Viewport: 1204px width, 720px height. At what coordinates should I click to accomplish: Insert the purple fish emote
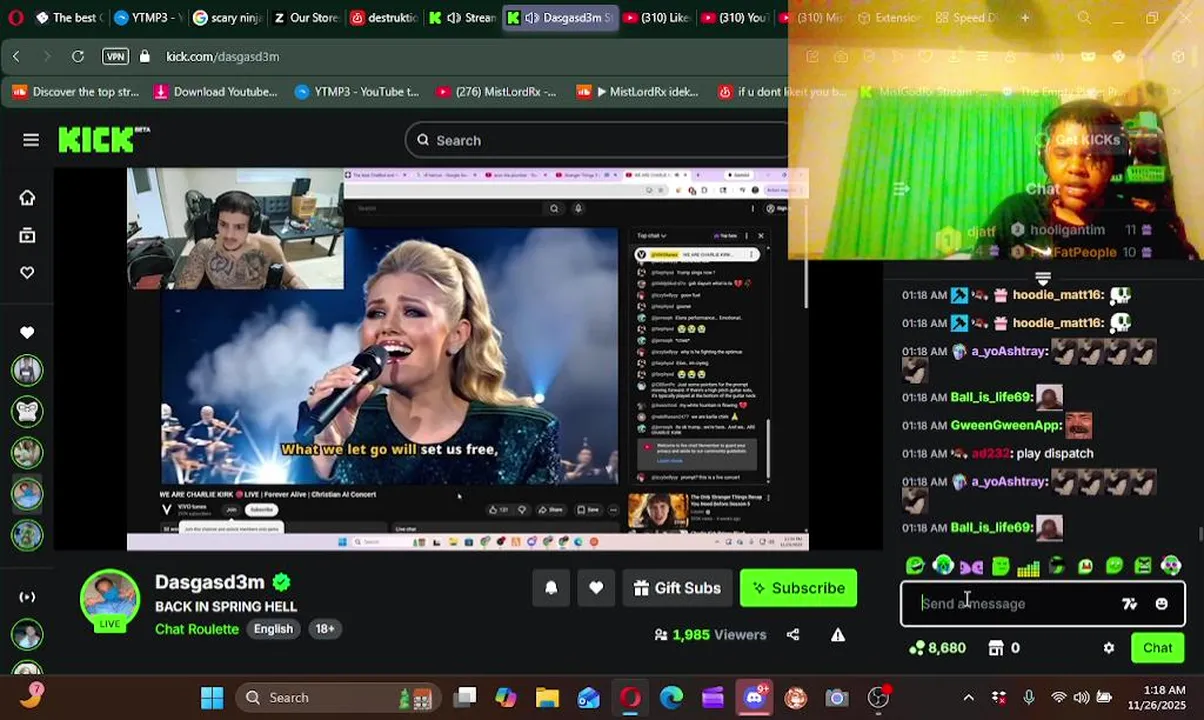click(971, 567)
